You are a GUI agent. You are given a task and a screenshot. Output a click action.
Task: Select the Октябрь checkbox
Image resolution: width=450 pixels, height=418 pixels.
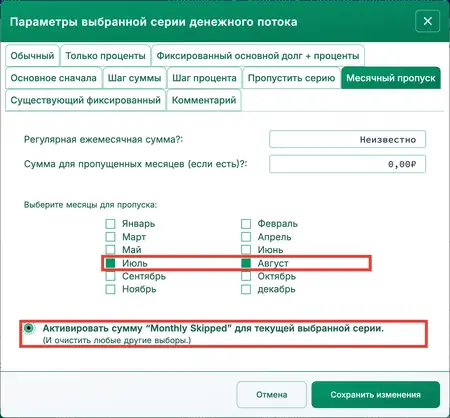(x=246, y=276)
